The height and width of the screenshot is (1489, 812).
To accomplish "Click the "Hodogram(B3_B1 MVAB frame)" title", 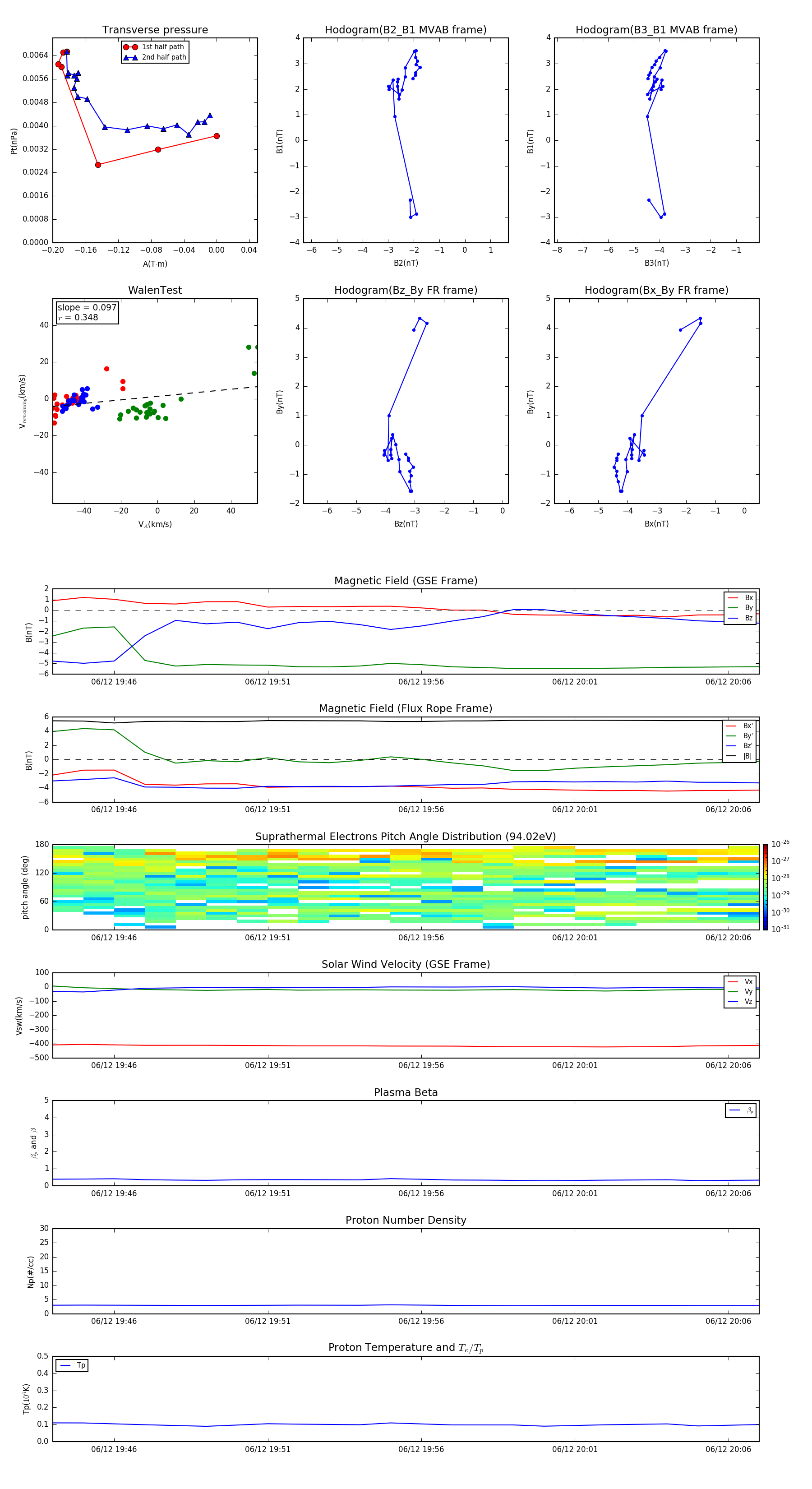I will click(656, 30).
